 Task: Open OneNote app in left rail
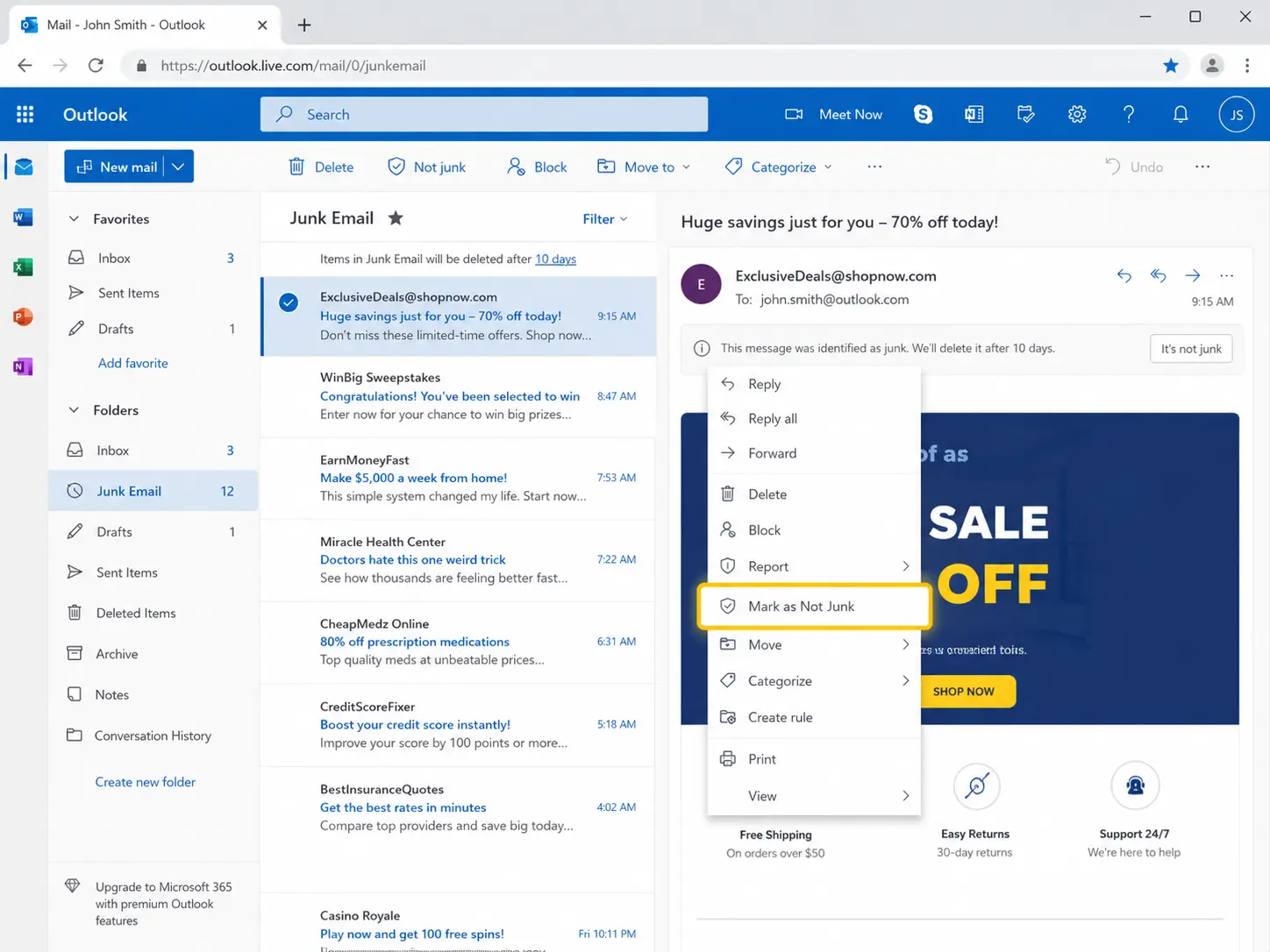(24, 366)
